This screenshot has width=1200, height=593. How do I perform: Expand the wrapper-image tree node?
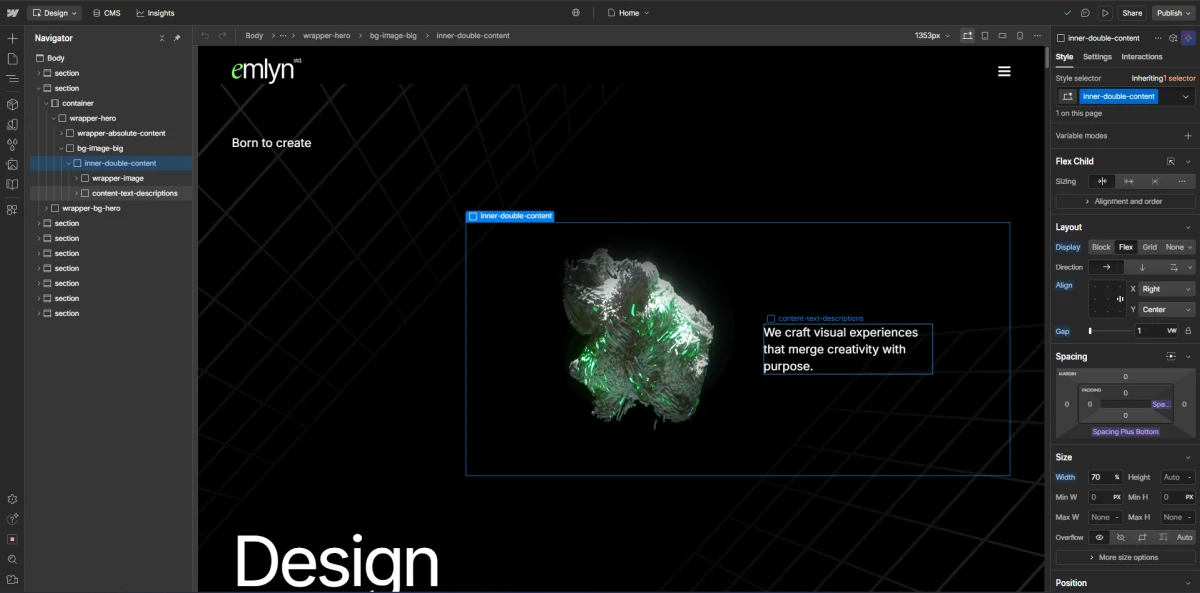[77, 178]
